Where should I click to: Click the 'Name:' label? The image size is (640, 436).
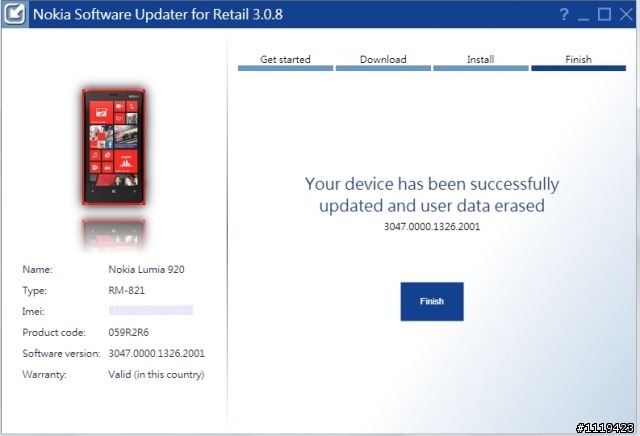click(37, 269)
